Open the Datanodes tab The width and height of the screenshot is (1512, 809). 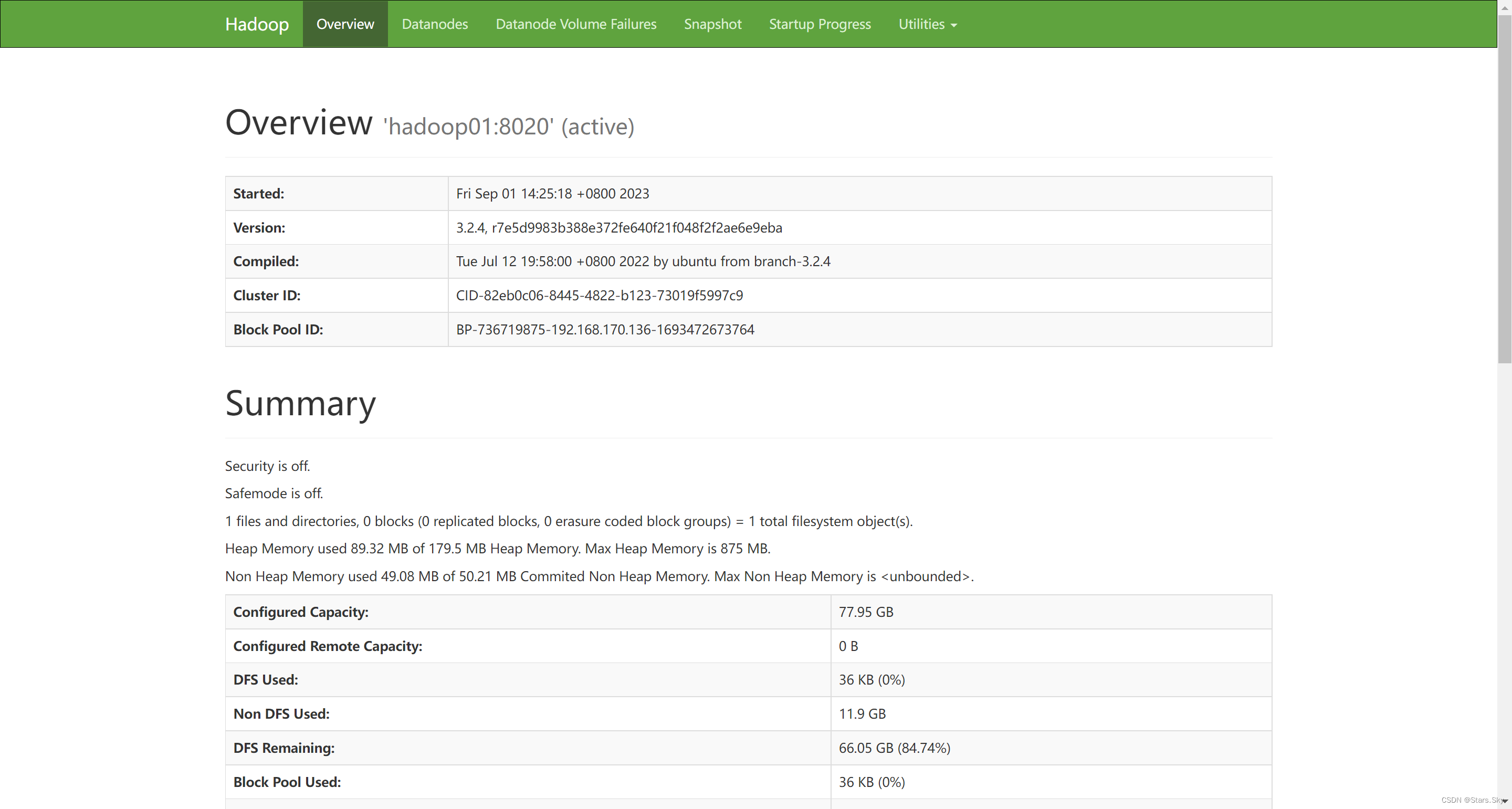point(434,24)
